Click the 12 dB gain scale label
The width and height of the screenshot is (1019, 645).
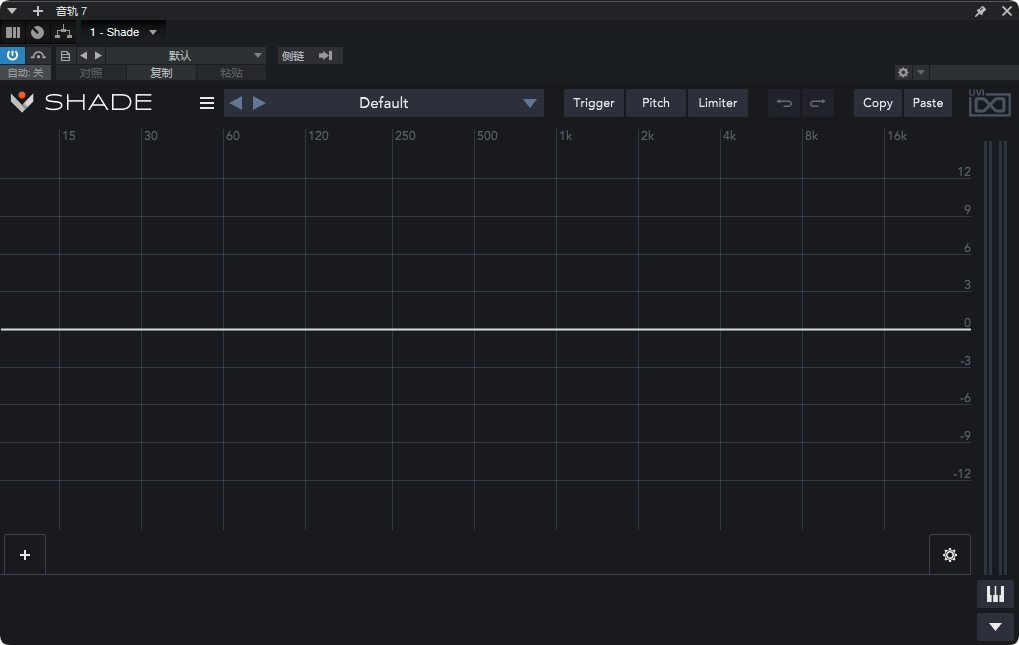tap(964, 171)
